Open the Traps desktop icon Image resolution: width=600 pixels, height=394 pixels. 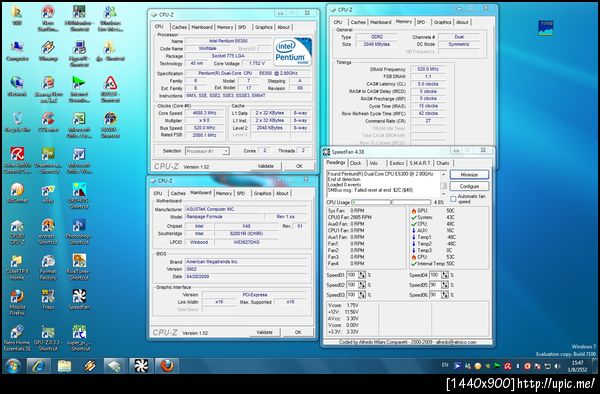point(48,300)
